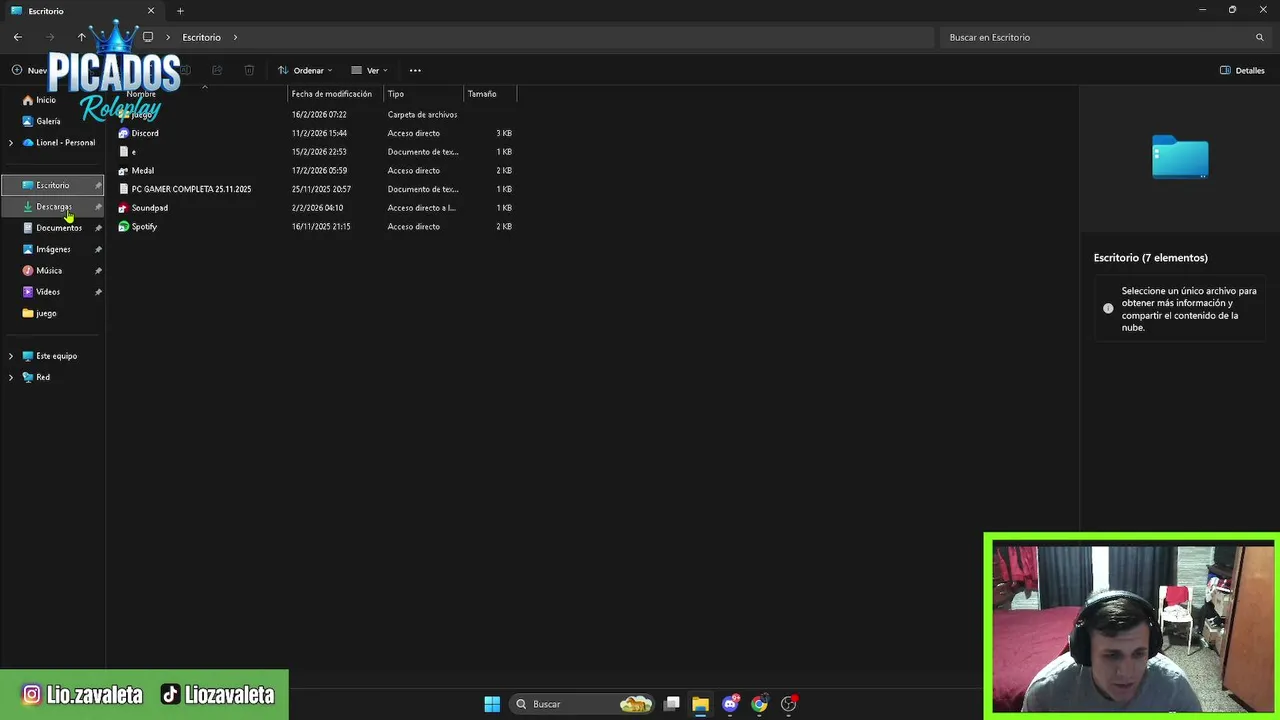Sort by Fecha de modificación column
The height and width of the screenshot is (720, 1280).
332,94
